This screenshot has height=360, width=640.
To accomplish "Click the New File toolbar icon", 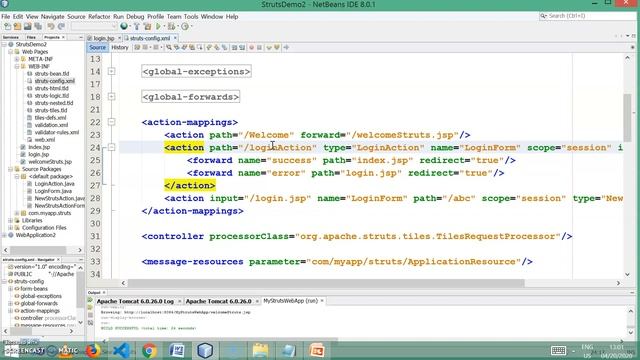I will coord(7,27).
